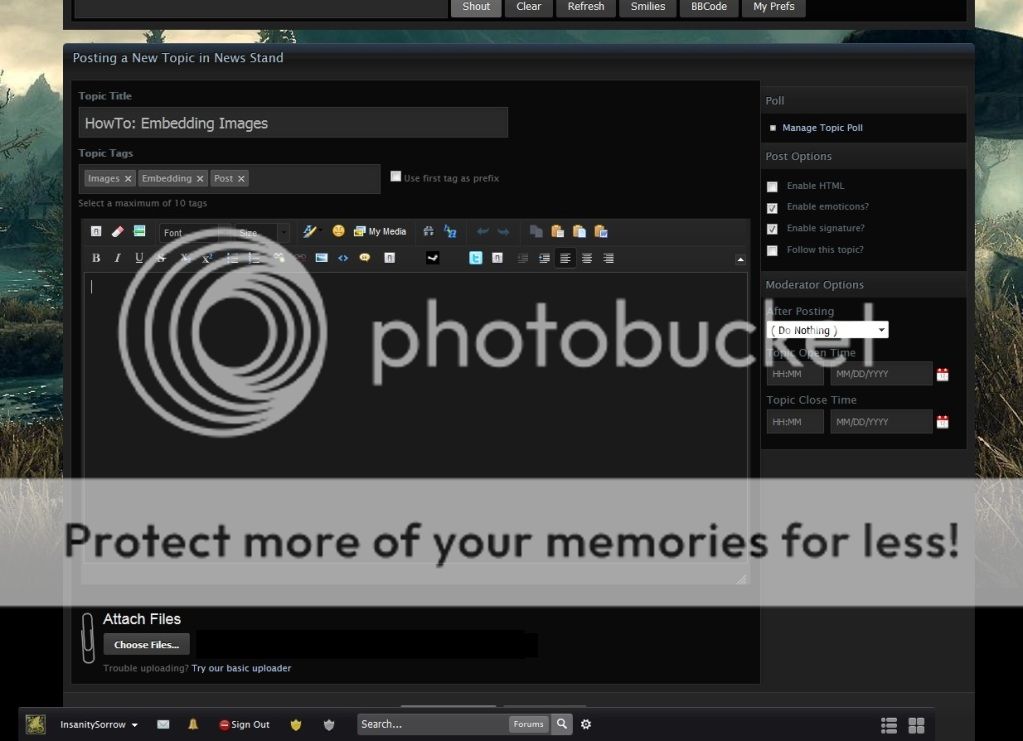Screen dimensions: 1023x741
Task: Click Manage Topic Poll link
Action: (822, 128)
